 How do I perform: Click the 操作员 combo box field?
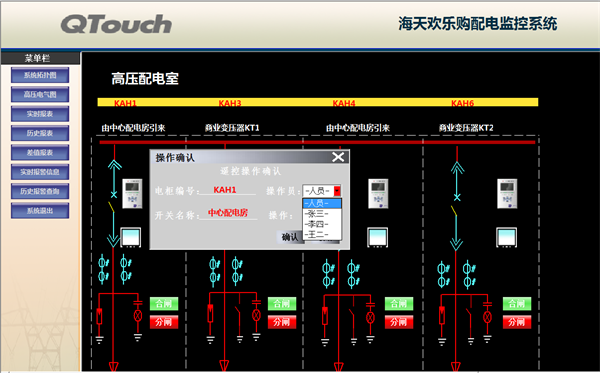[322, 191]
